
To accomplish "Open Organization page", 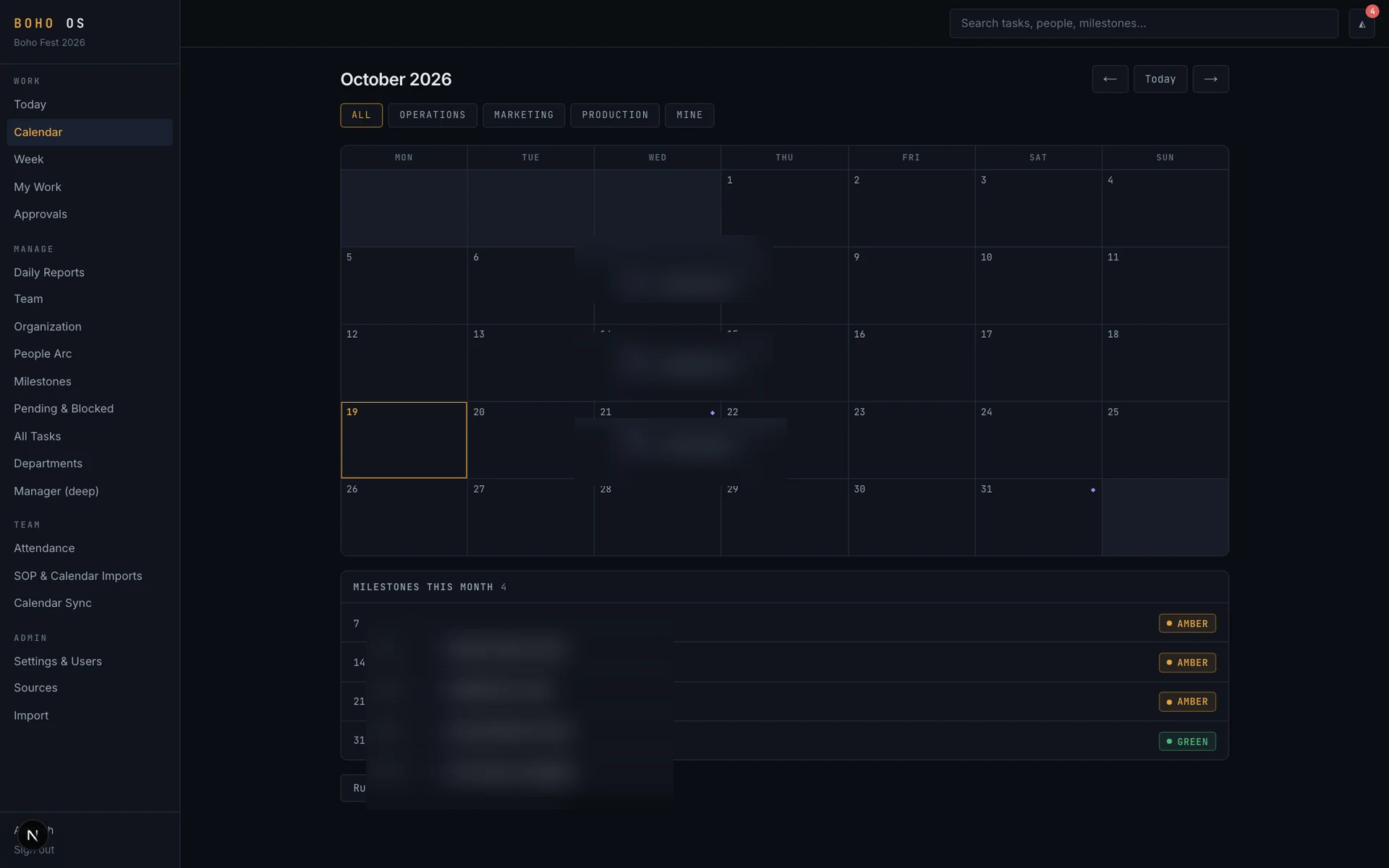I will (90, 327).
